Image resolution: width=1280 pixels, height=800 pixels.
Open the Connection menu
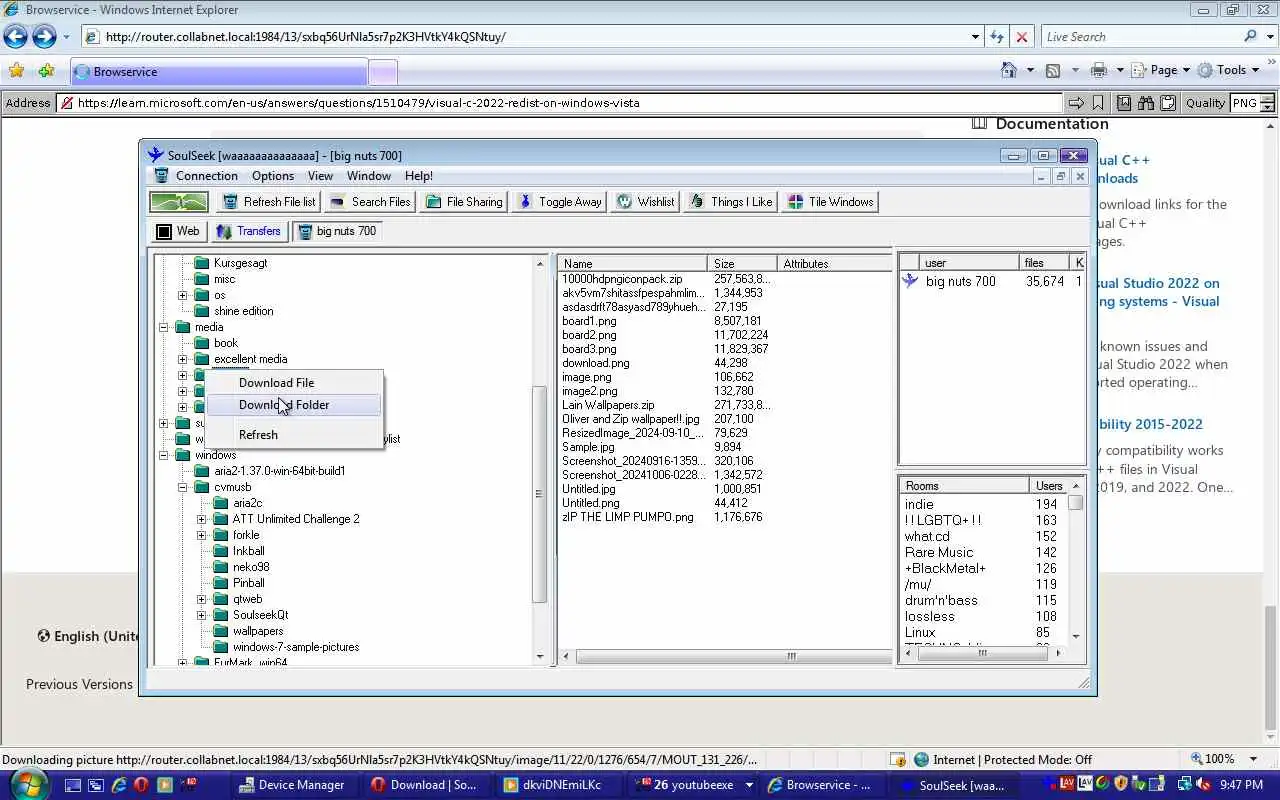[207, 176]
